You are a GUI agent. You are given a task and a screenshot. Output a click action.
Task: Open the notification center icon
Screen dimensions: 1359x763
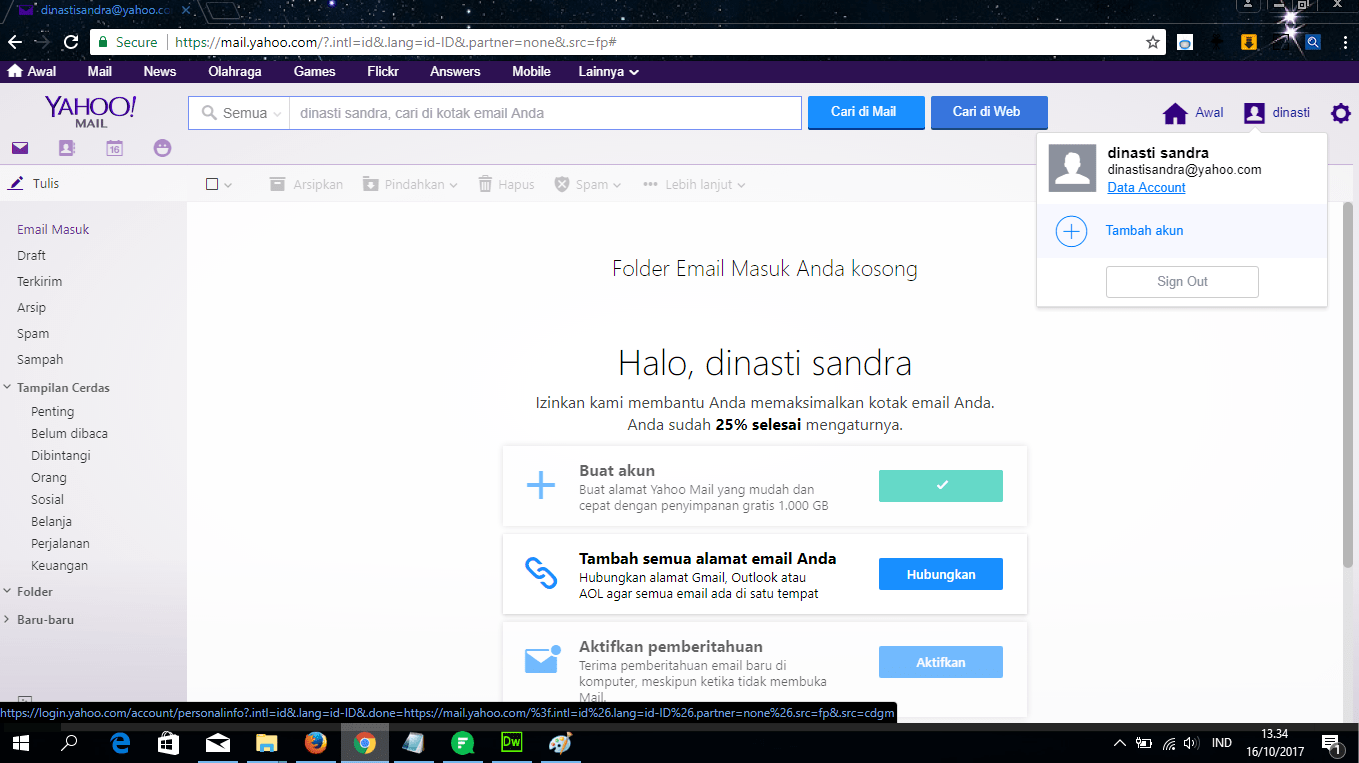click(x=1332, y=743)
